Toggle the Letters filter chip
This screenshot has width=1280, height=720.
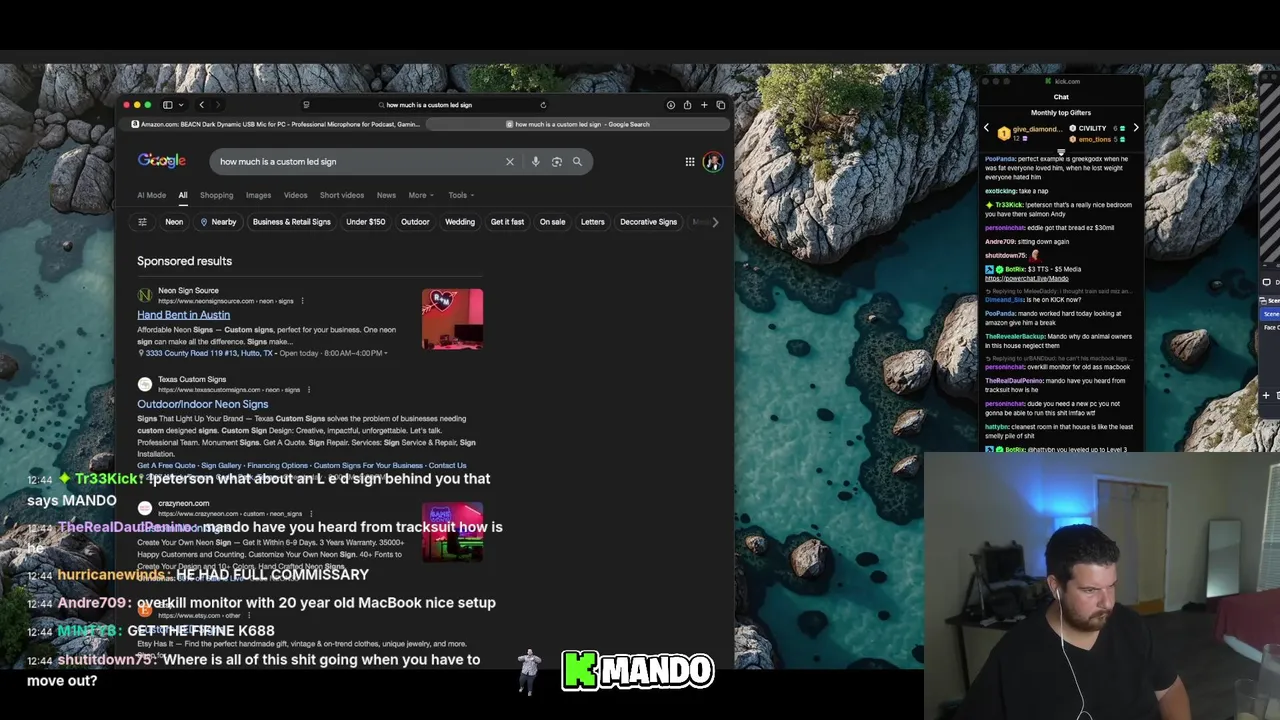593,222
